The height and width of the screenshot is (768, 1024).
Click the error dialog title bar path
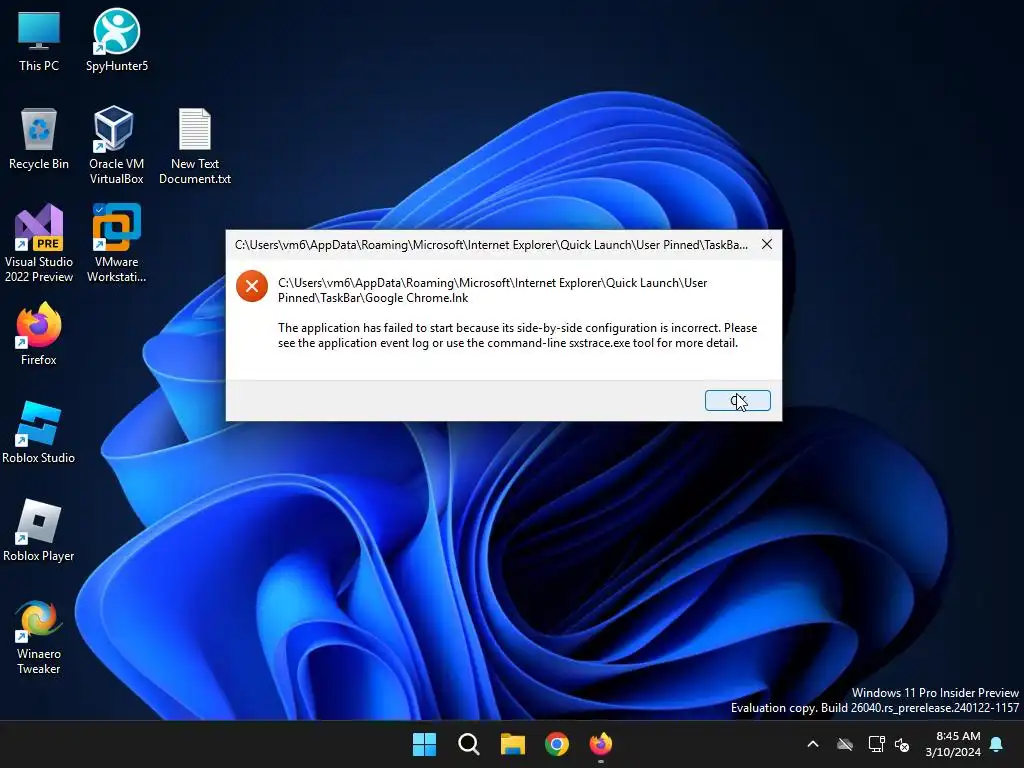tap(491, 245)
